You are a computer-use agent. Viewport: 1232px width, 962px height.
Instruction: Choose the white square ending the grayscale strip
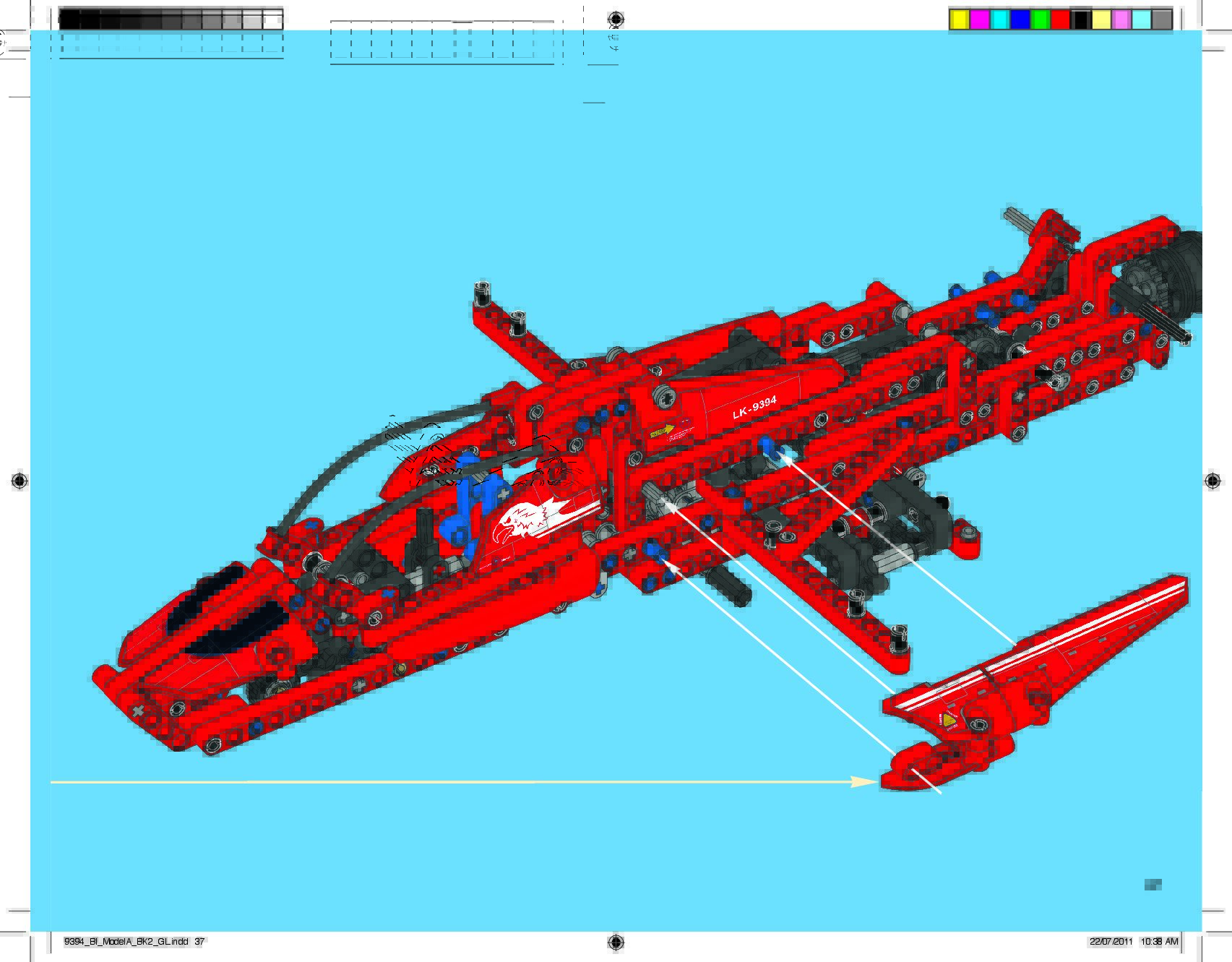(x=273, y=20)
